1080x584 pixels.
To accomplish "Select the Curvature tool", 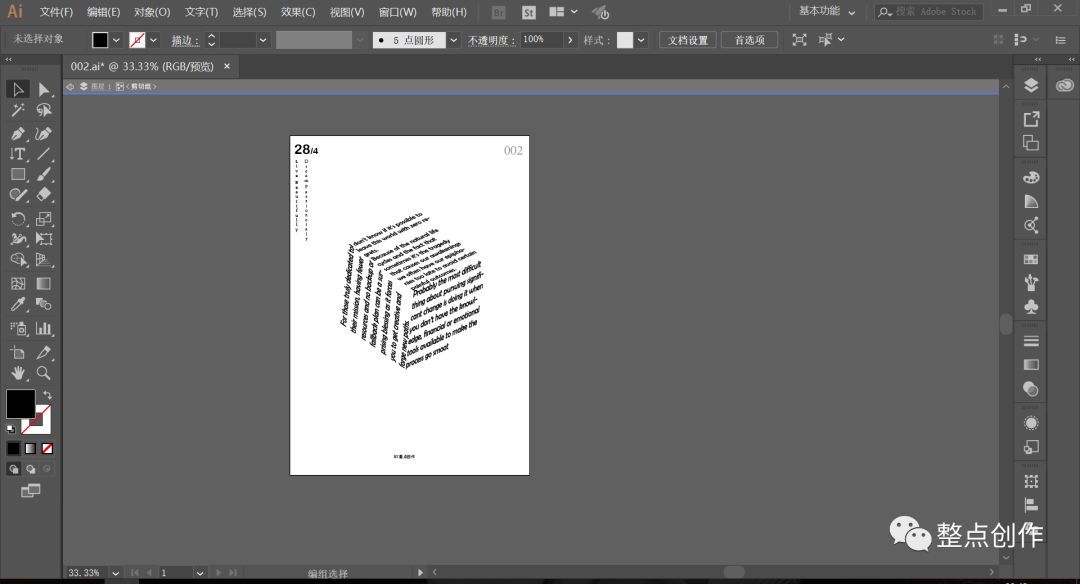I will 44,134.
